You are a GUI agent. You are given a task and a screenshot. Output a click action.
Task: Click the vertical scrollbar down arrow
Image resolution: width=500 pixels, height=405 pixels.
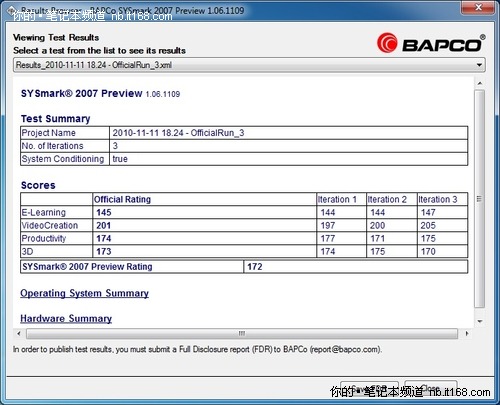(x=480, y=321)
